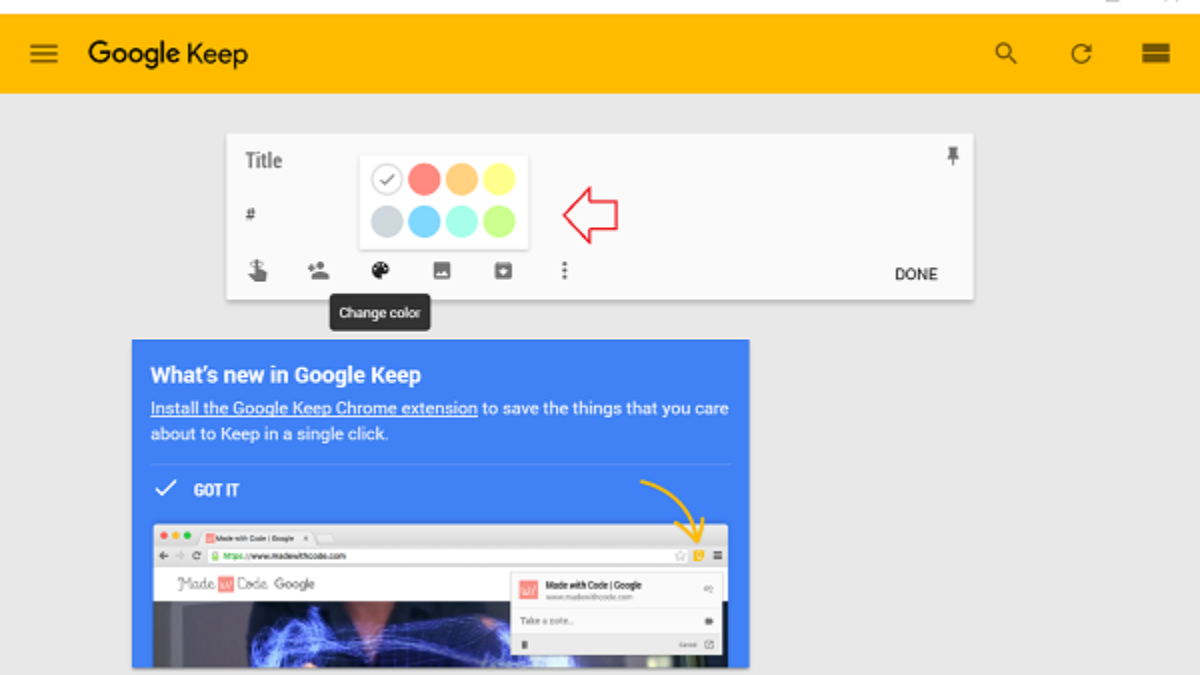Refresh notes with the reload icon

[x=1081, y=54]
